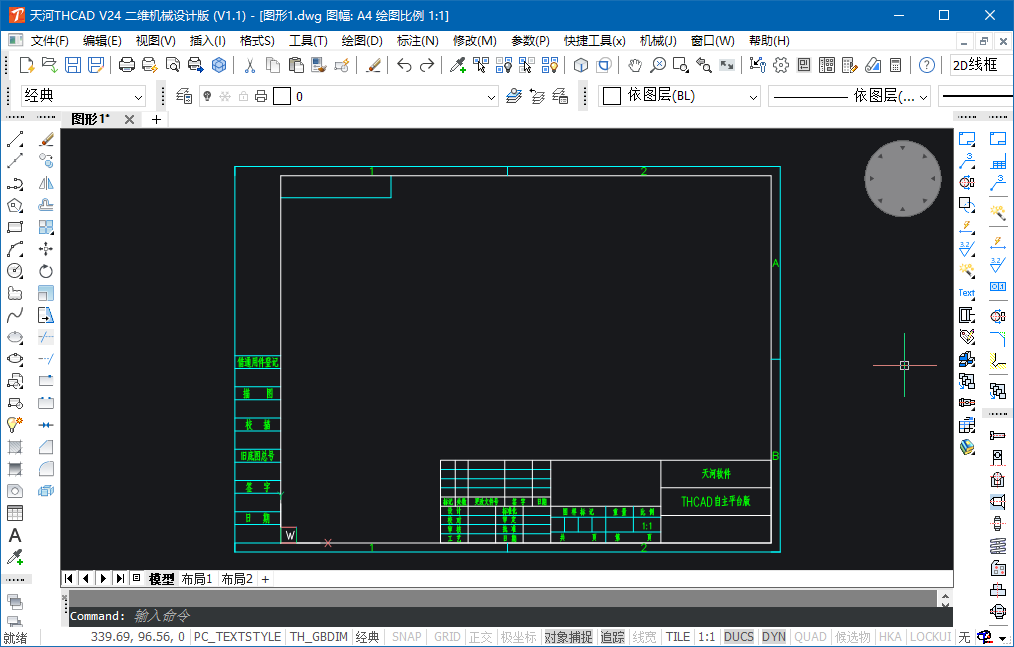
Task: Toggle SNAP mode in status bar
Action: tap(406, 637)
